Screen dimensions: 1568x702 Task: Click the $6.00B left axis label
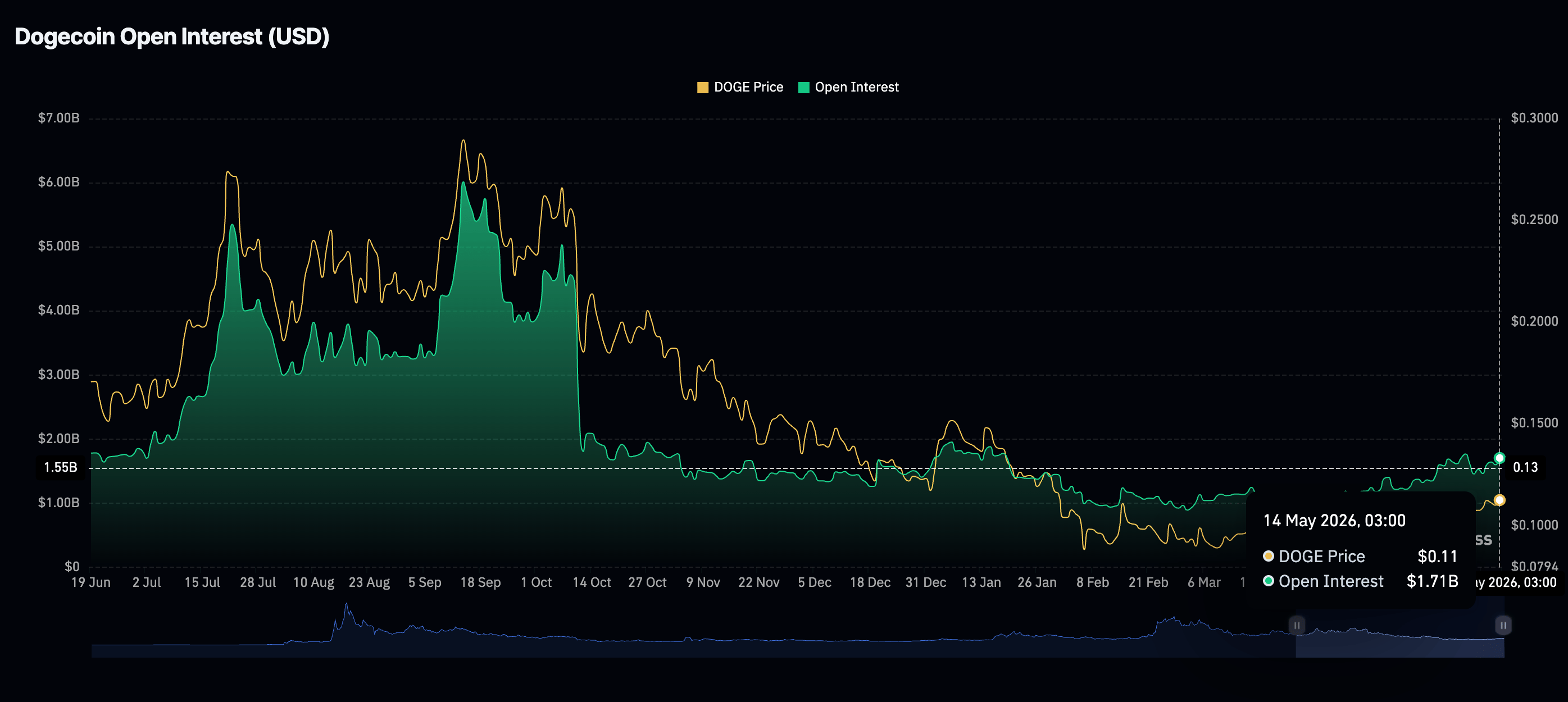pyautogui.click(x=58, y=182)
